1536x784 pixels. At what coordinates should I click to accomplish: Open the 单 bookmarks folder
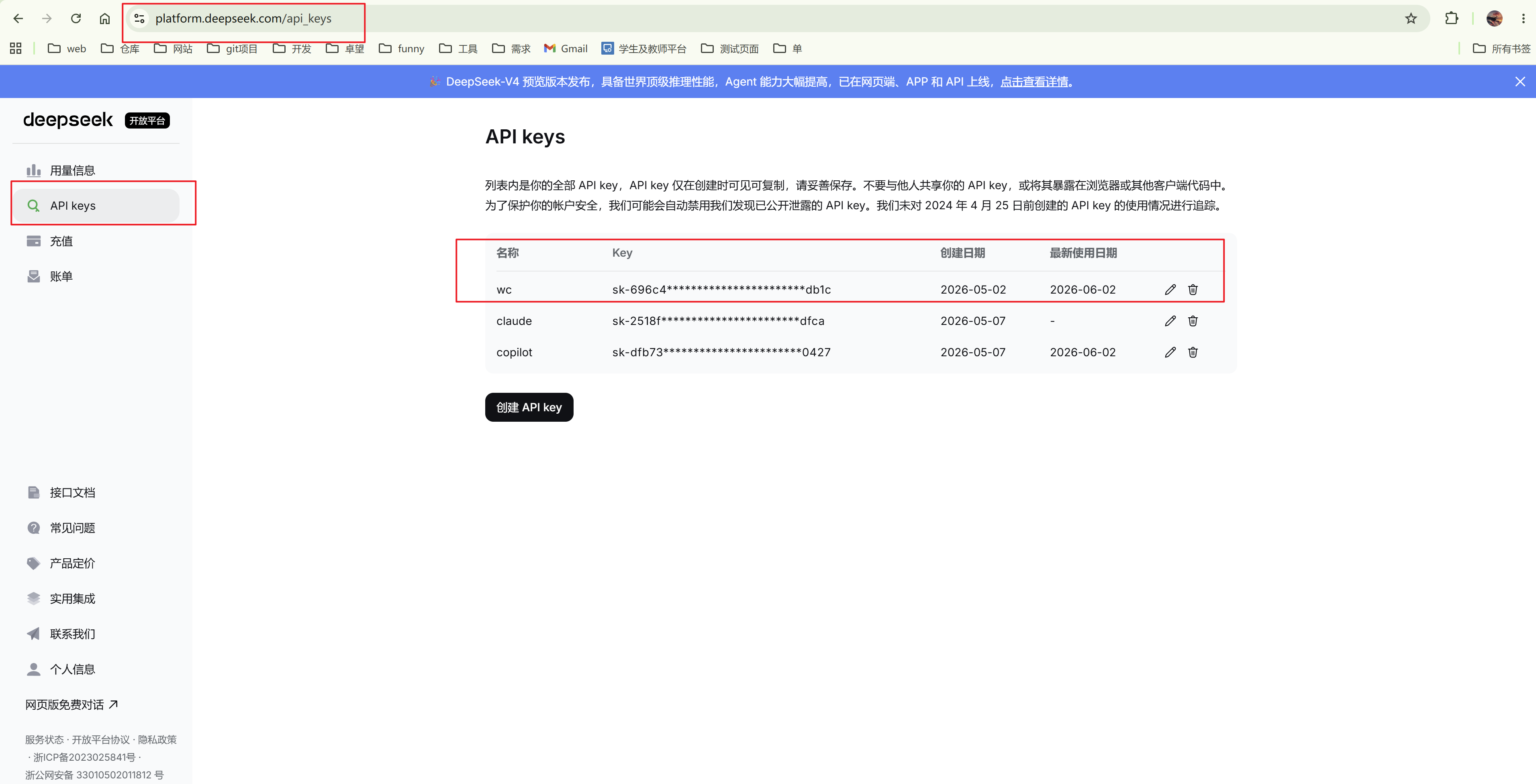pyautogui.click(x=788, y=48)
